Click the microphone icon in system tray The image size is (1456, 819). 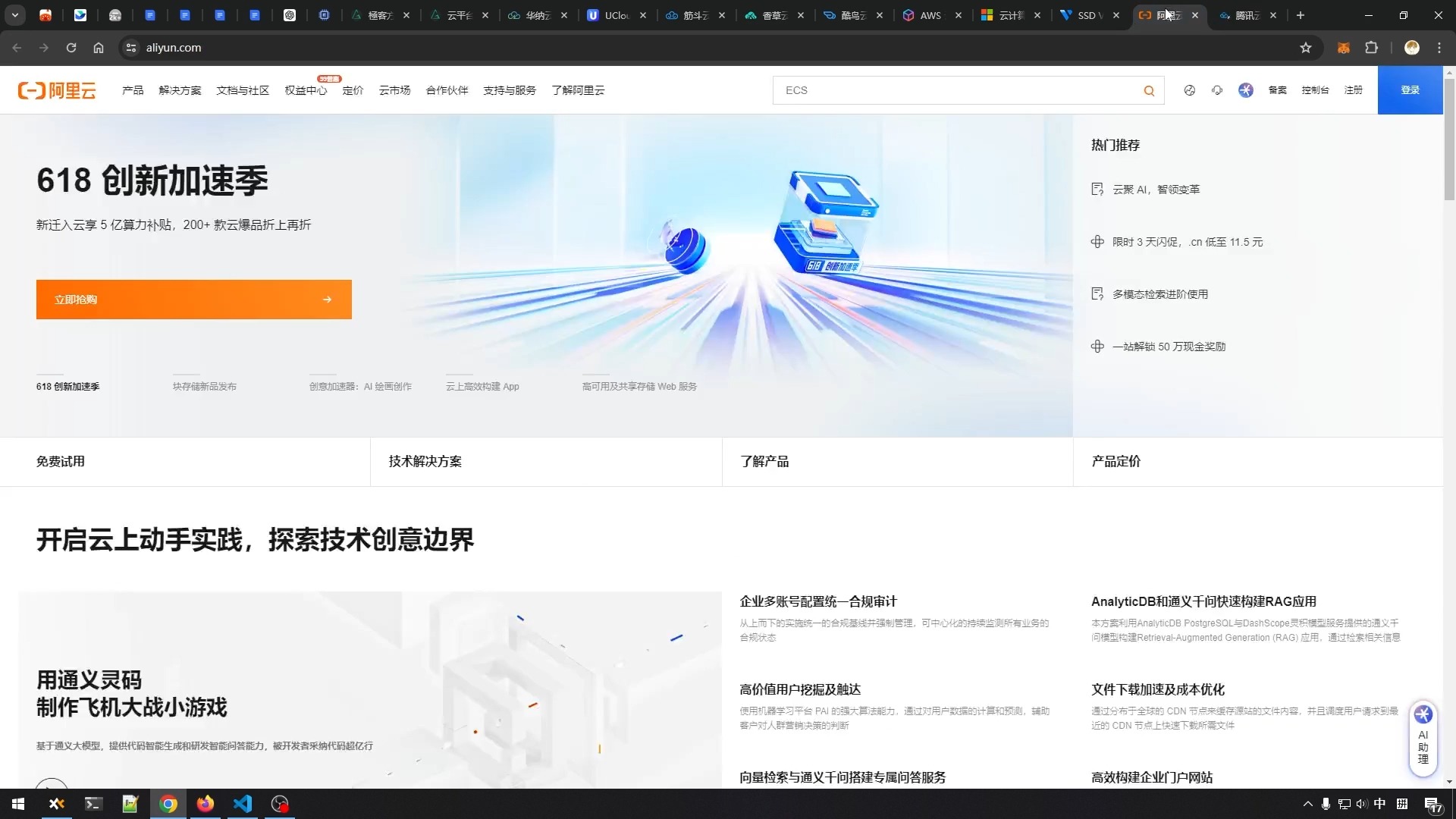click(1326, 804)
